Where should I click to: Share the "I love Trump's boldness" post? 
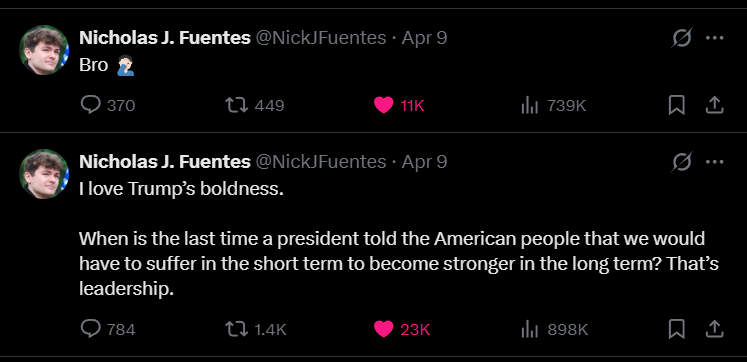pos(714,329)
